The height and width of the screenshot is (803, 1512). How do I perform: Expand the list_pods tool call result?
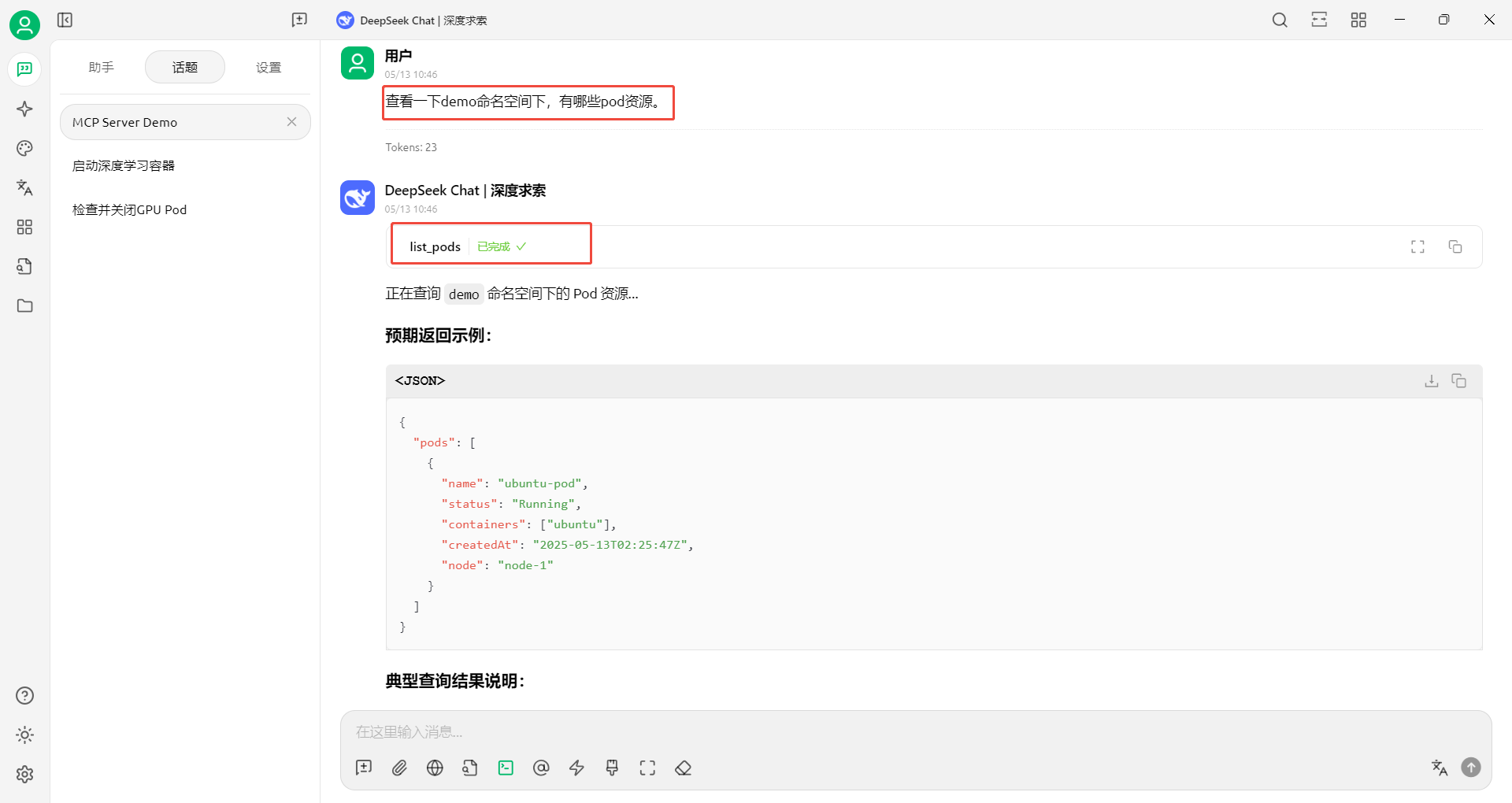[x=435, y=246]
